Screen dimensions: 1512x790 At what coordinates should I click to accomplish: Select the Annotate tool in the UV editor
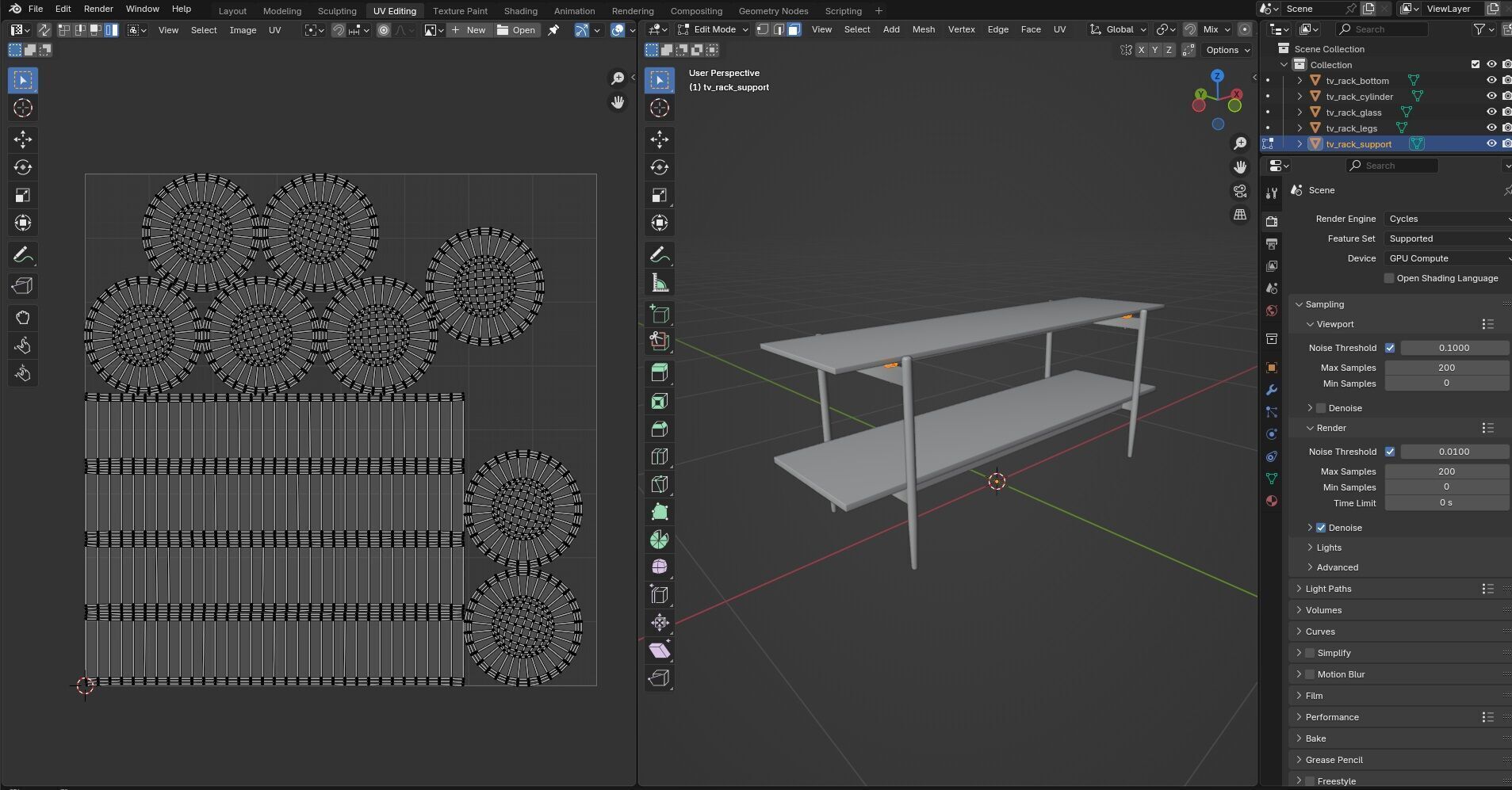tap(23, 254)
